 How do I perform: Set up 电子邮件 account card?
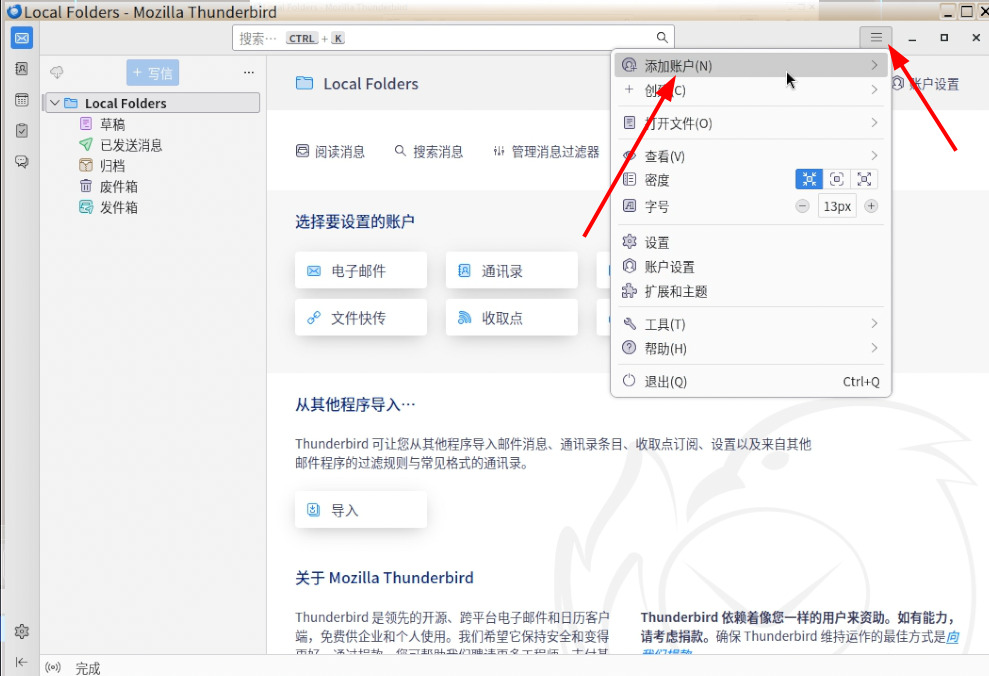[x=361, y=271]
